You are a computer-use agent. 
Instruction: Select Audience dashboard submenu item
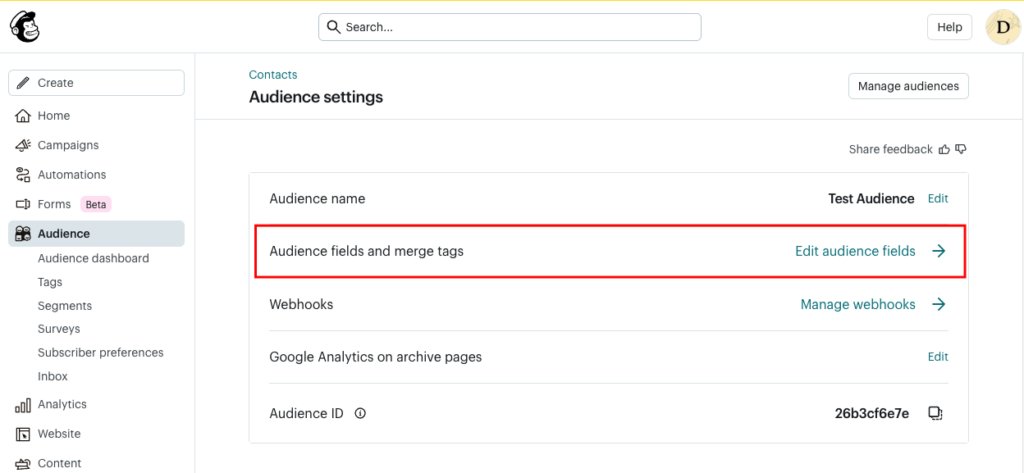(93, 258)
